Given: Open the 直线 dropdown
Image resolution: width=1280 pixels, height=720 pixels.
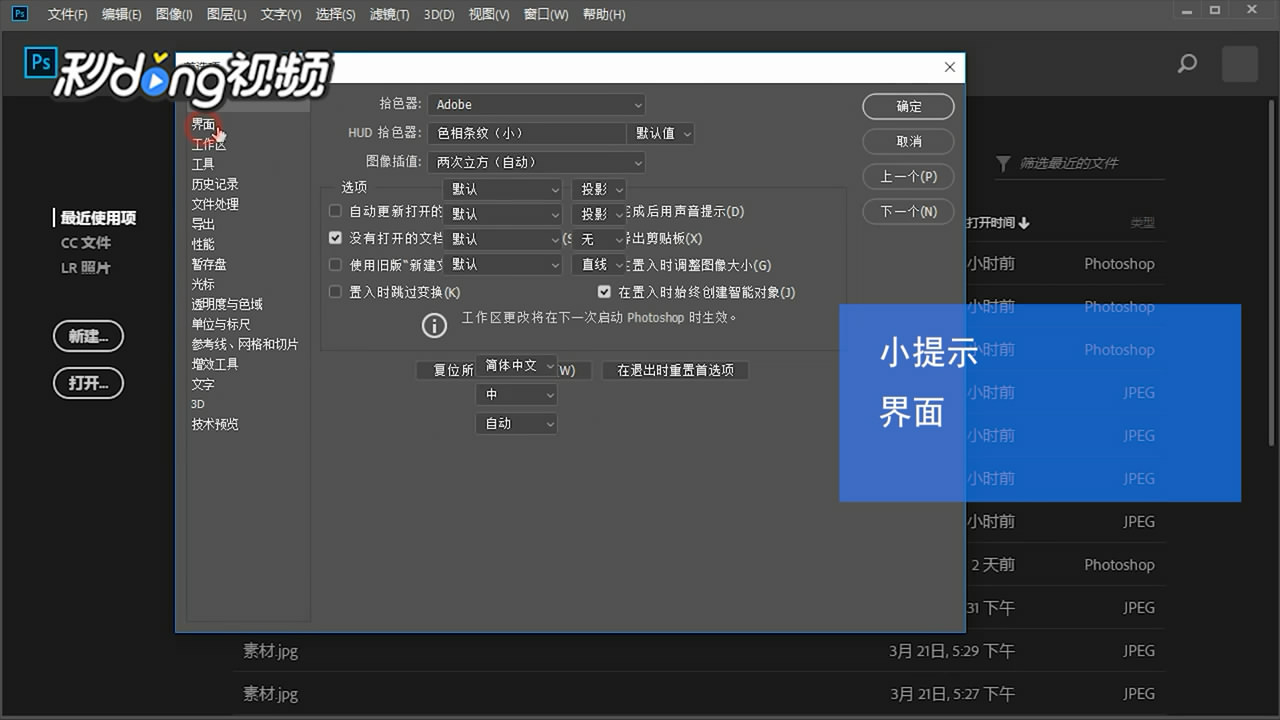Looking at the screenshot, I should (599, 264).
